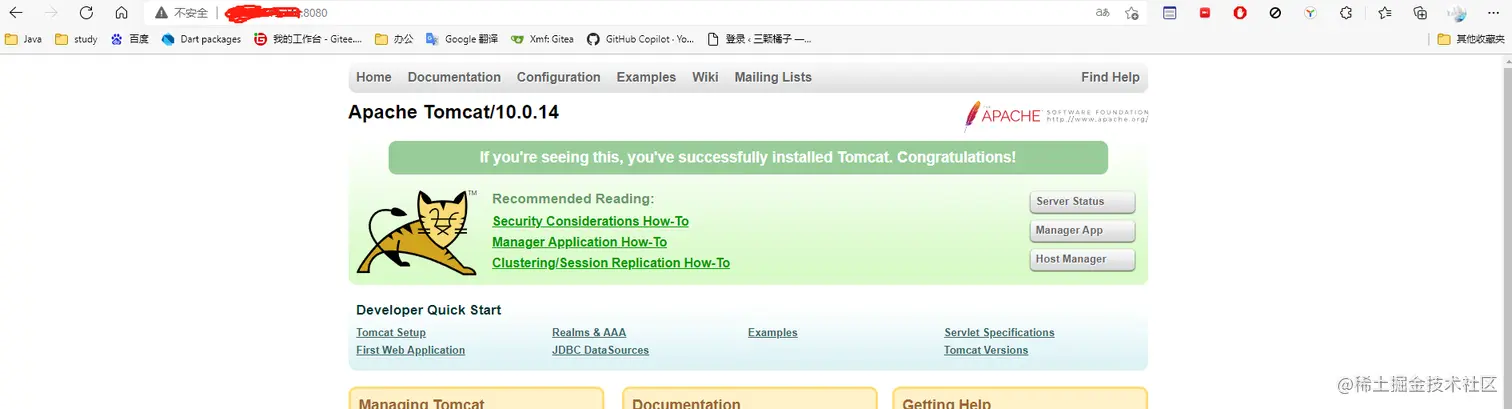The width and height of the screenshot is (1512, 409).
Task: Open the Documentation navigation item
Action: [x=454, y=77]
